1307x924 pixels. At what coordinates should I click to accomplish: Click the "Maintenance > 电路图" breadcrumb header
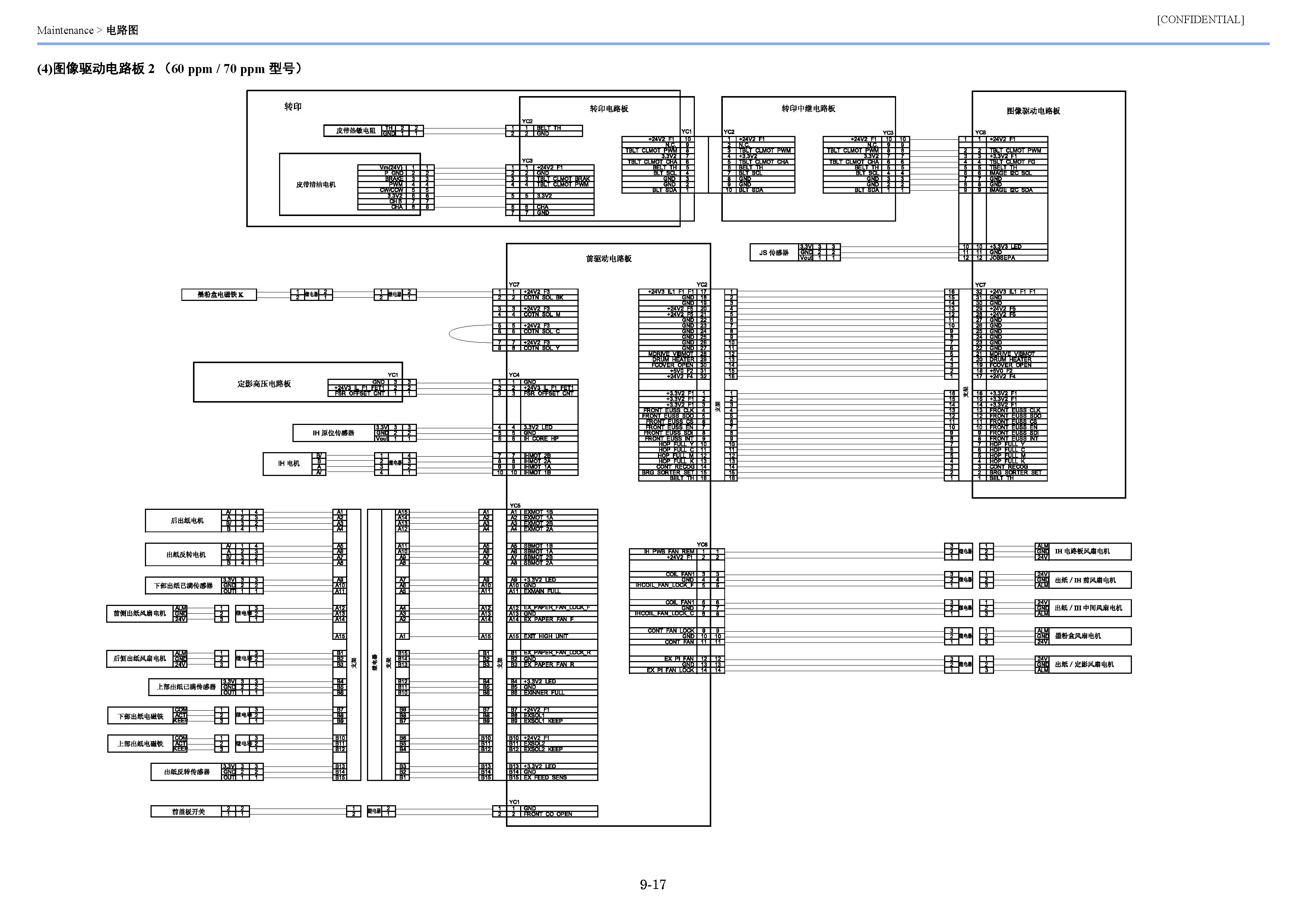tap(87, 30)
